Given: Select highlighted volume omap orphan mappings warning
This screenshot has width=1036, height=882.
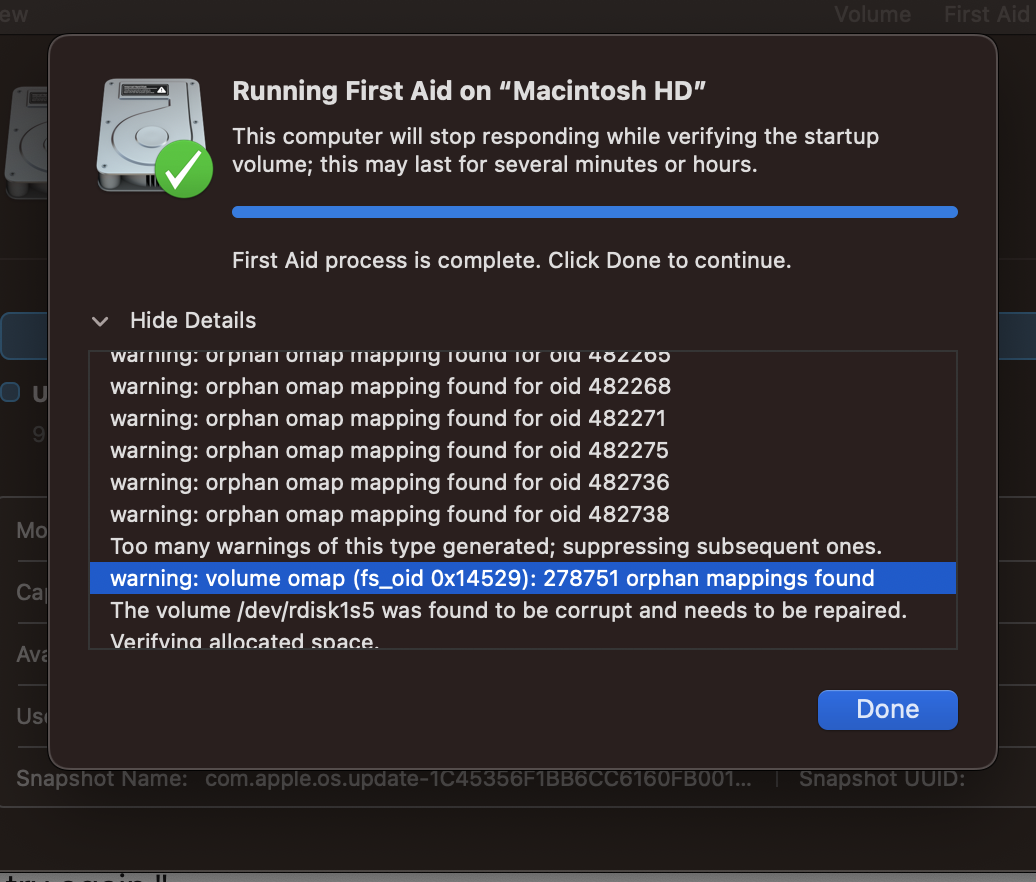Looking at the screenshot, I should point(492,578).
